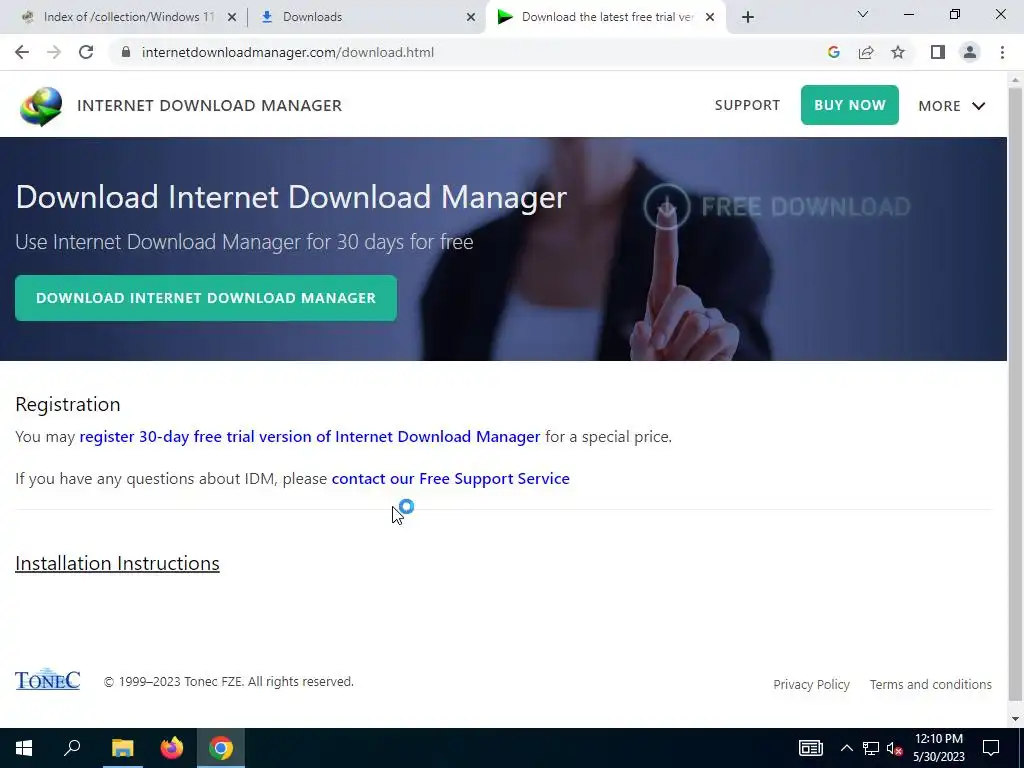
Task: Click the scrollbar up arrow
Action: coord(1016,79)
